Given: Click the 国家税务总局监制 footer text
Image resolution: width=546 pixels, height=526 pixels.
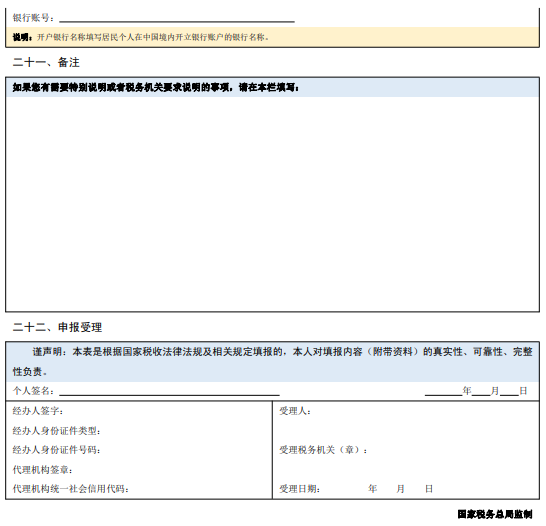Looking at the screenshot, I should [495, 514].
